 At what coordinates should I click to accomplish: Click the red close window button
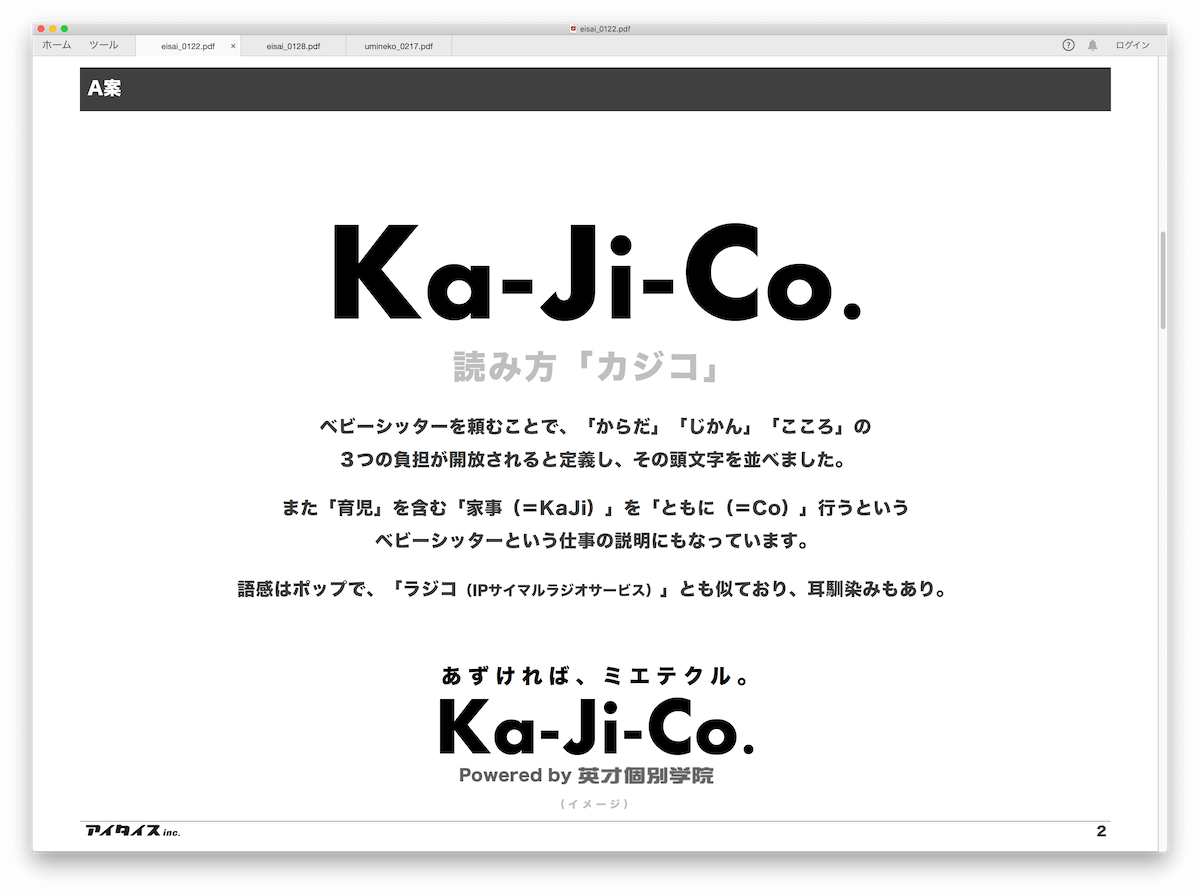pyautogui.click(x=41, y=29)
